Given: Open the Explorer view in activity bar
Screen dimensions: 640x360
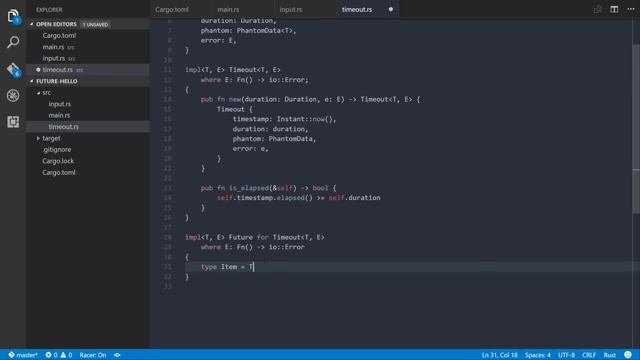Looking at the screenshot, I should [x=13, y=16].
